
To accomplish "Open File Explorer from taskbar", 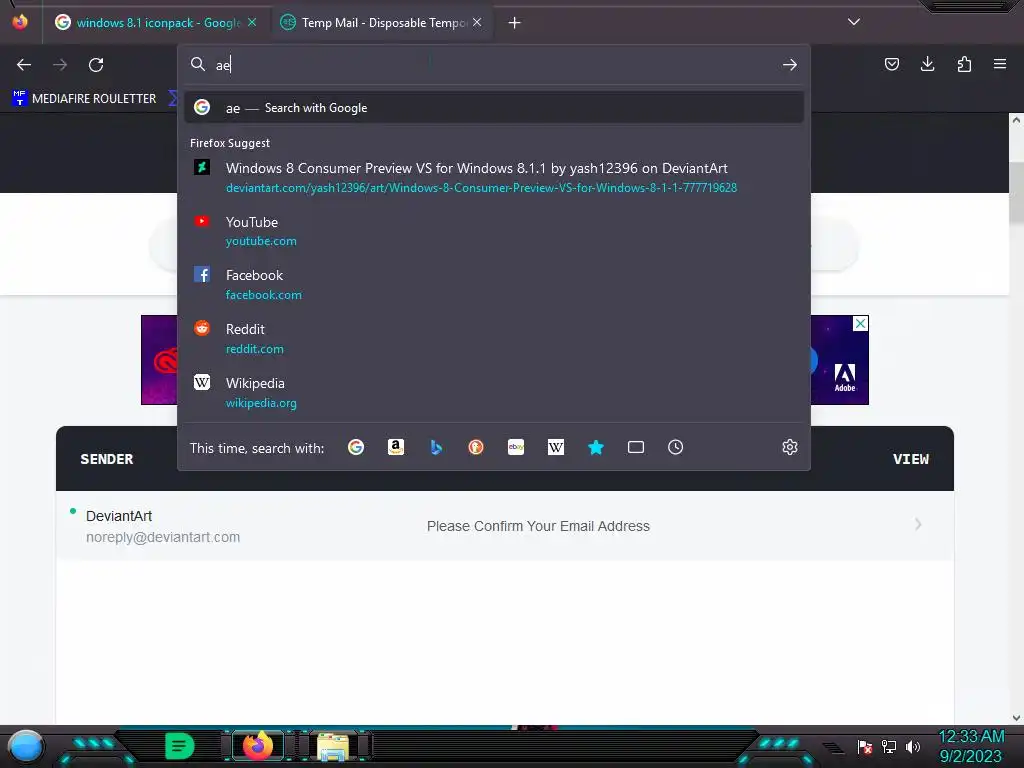I will pyautogui.click(x=333, y=746).
